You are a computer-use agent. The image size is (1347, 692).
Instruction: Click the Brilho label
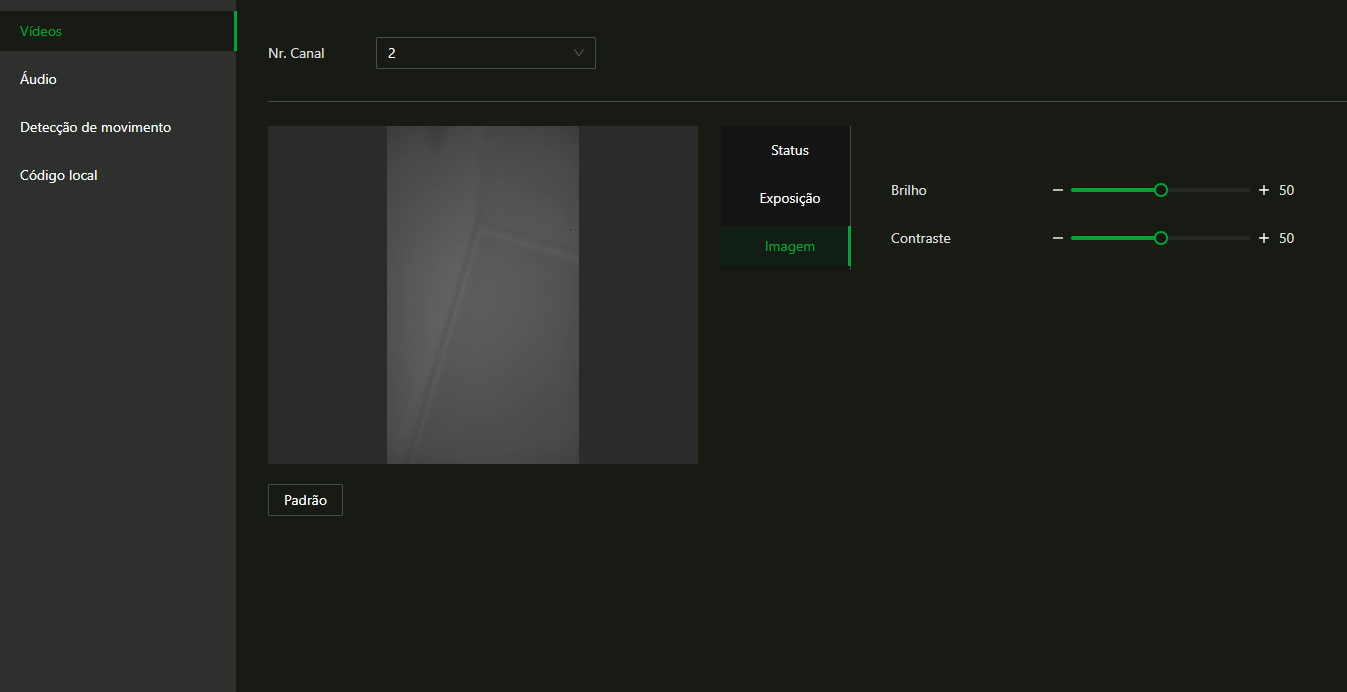(x=909, y=190)
